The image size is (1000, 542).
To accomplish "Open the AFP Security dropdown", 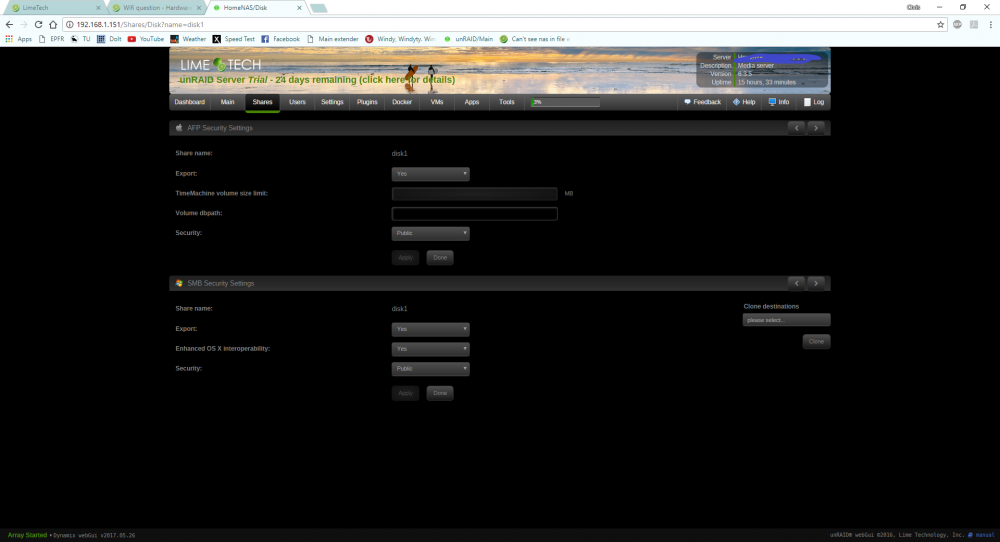I will [430, 233].
